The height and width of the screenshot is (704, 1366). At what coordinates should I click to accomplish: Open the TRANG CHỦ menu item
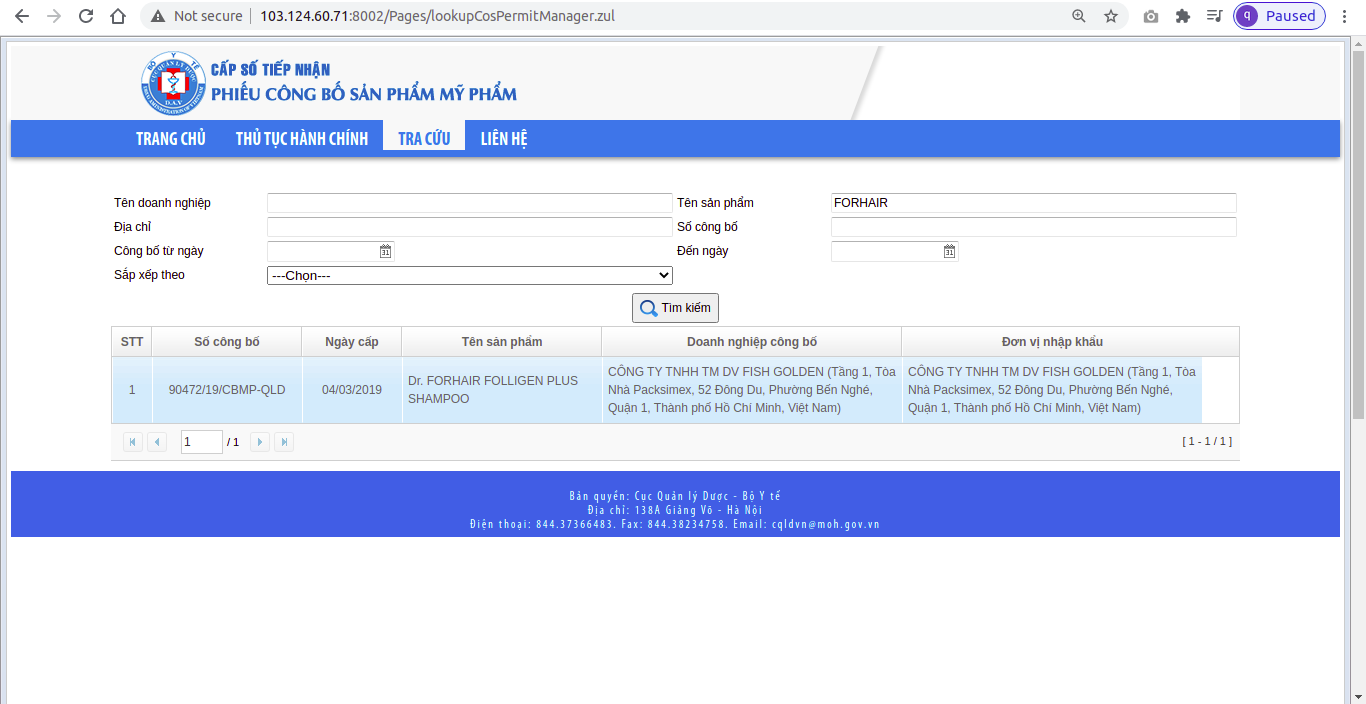(x=171, y=139)
